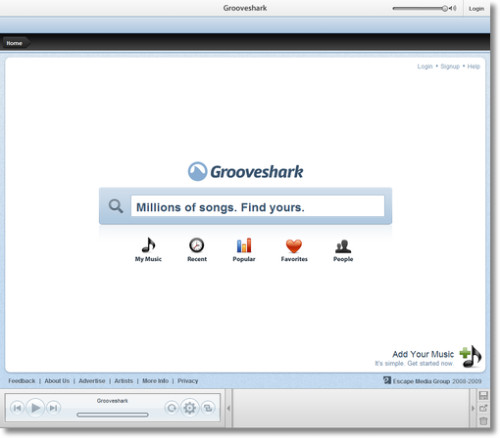Click Escape Media Group link
Image resolution: width=500 pixels, height=438 pixels.
pos(421,381)
